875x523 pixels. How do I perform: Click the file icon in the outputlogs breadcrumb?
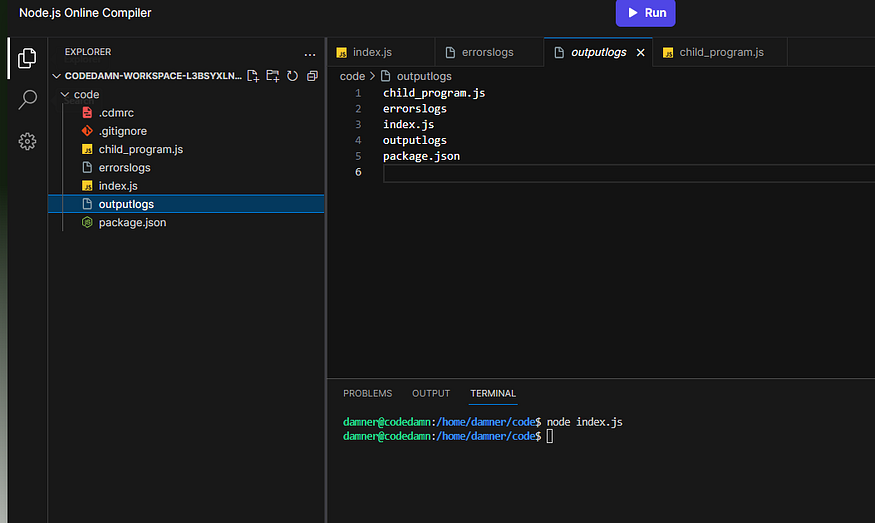coord(386,76)
